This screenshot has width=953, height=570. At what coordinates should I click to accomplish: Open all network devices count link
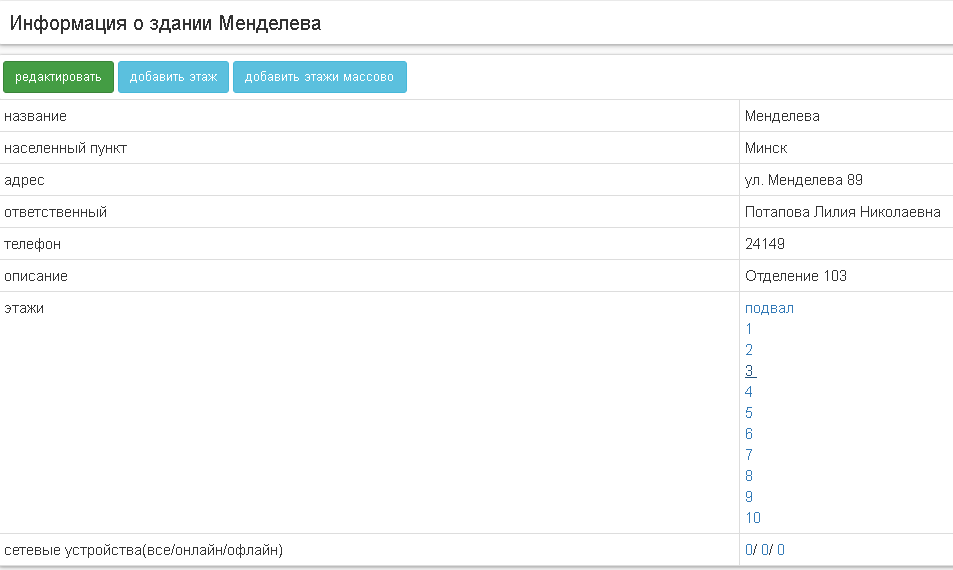749,550
